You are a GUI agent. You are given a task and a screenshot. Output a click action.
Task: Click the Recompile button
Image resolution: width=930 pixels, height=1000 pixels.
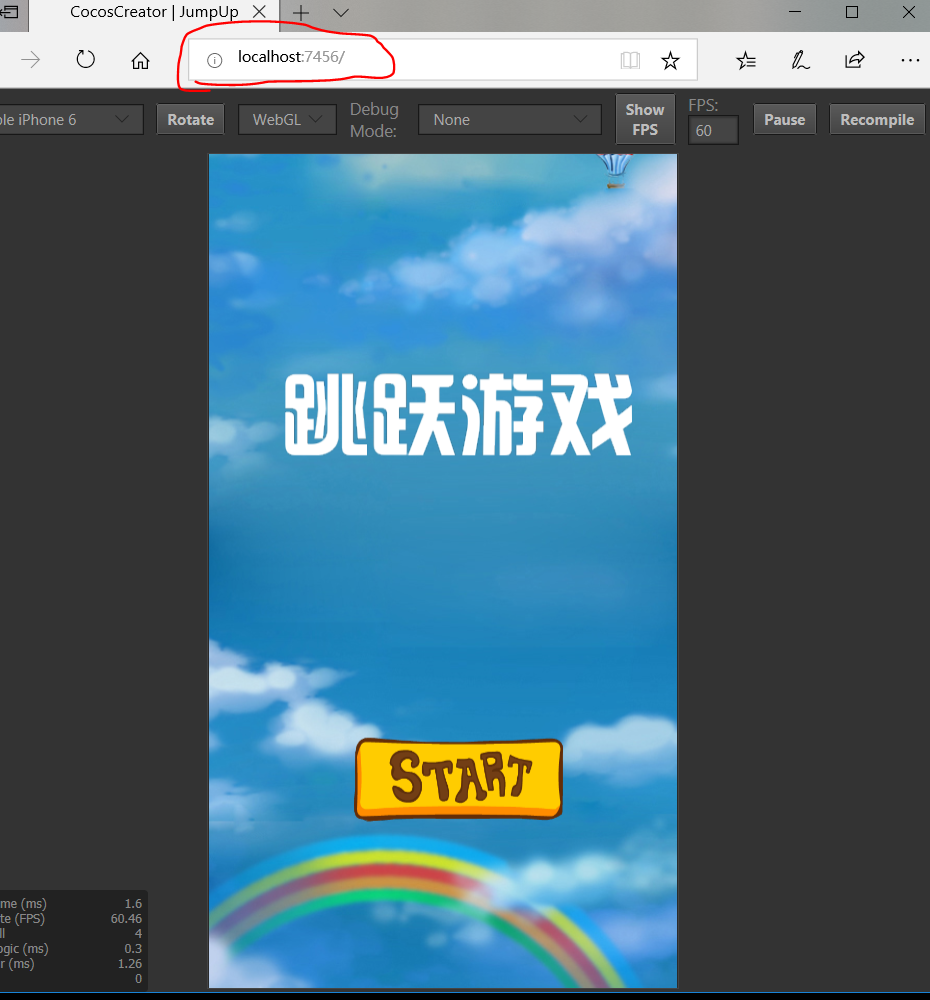(877, 120)
